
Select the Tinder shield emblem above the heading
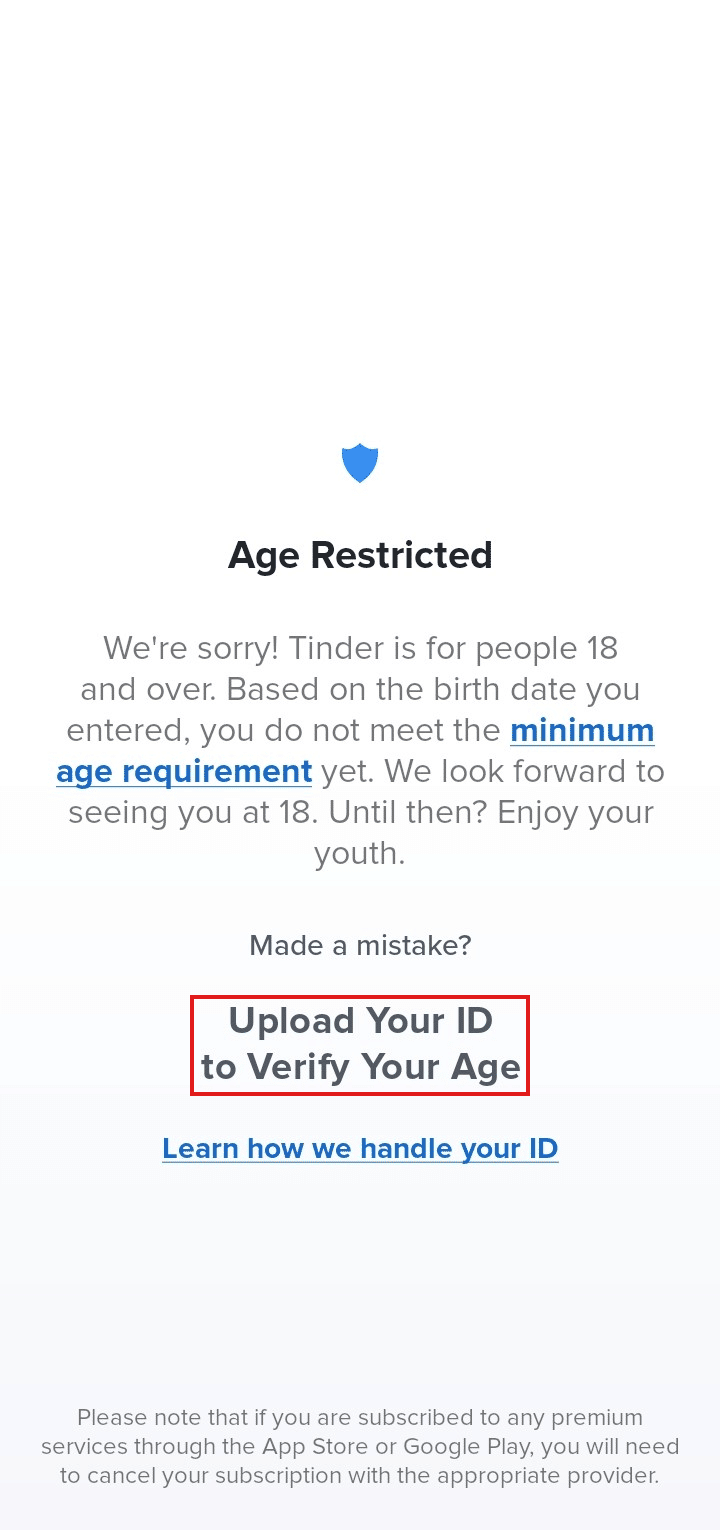coord(360,462)
